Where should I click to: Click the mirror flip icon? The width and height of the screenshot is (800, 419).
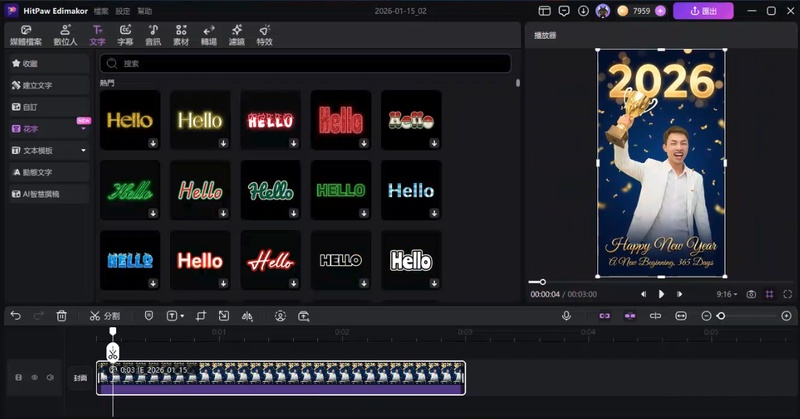(x=247, y=316)
